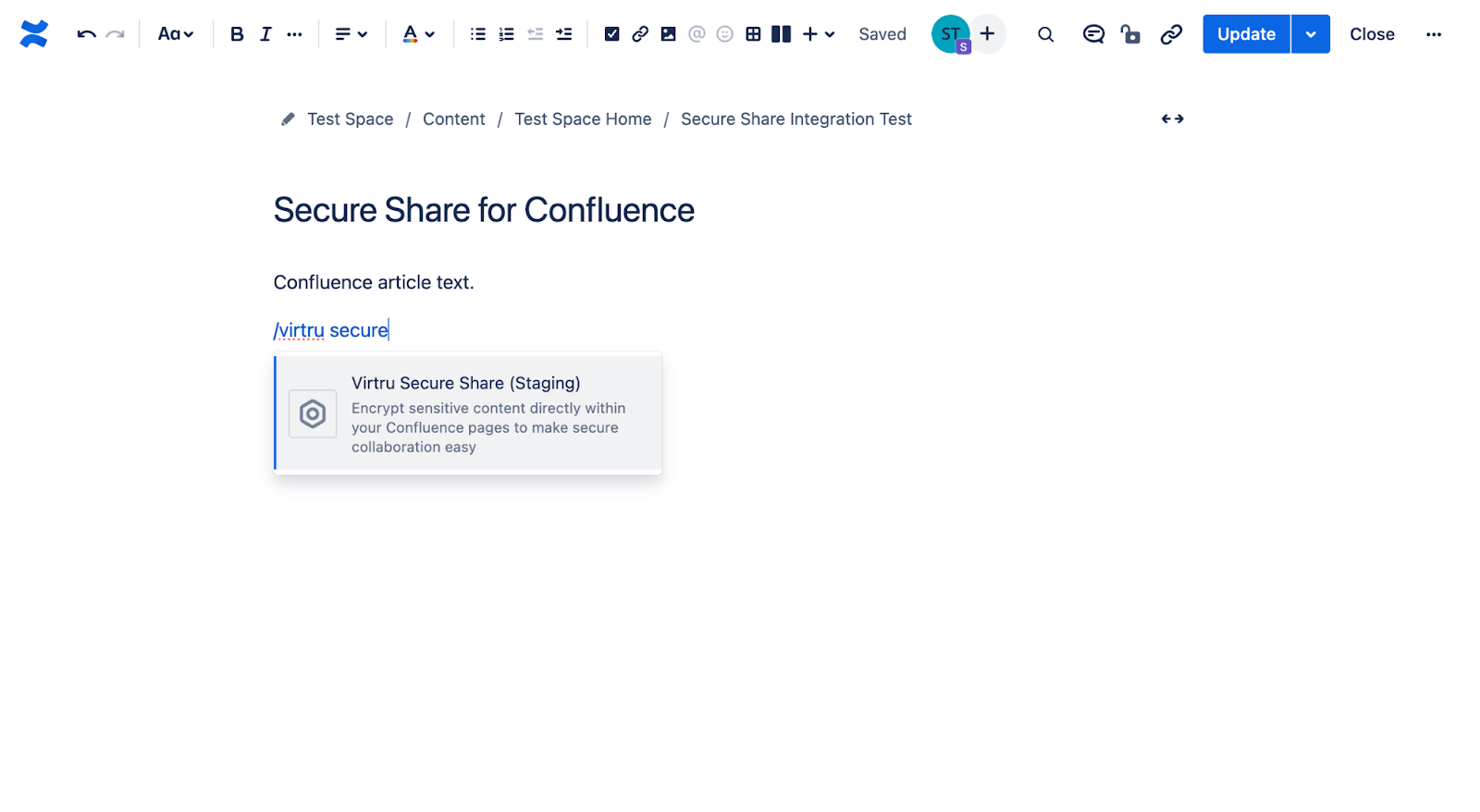Viewport: 1480px width, 812px height.
Task: Copy the page link
Action: pyautogui.click(x=1171, y=34)
